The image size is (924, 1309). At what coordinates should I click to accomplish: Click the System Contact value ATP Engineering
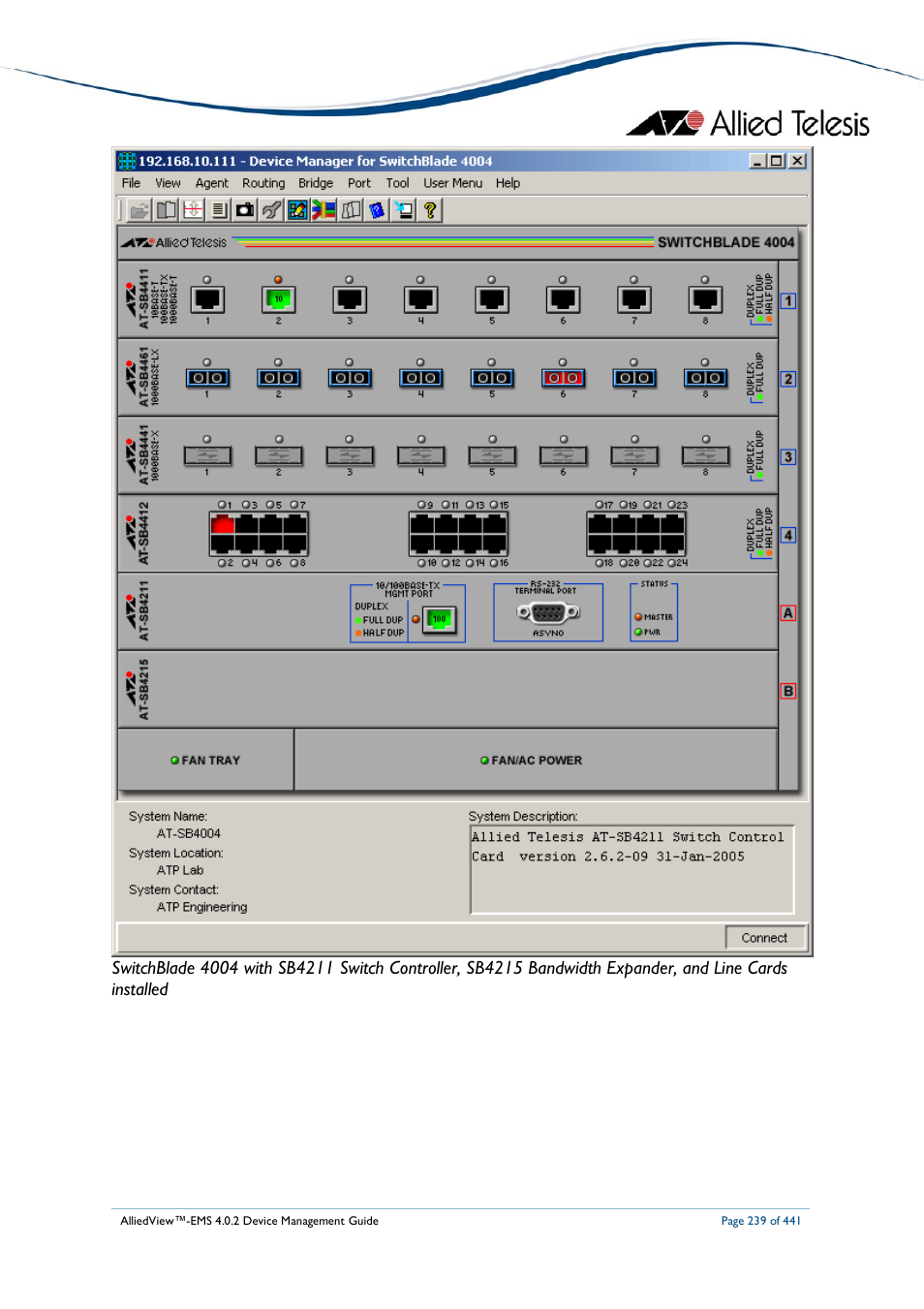click(202, 907)
